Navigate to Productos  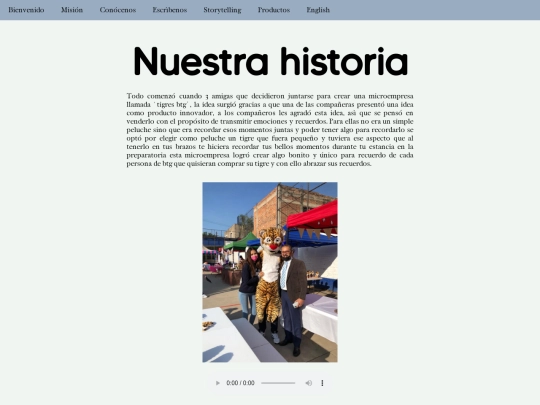(274, 10)
